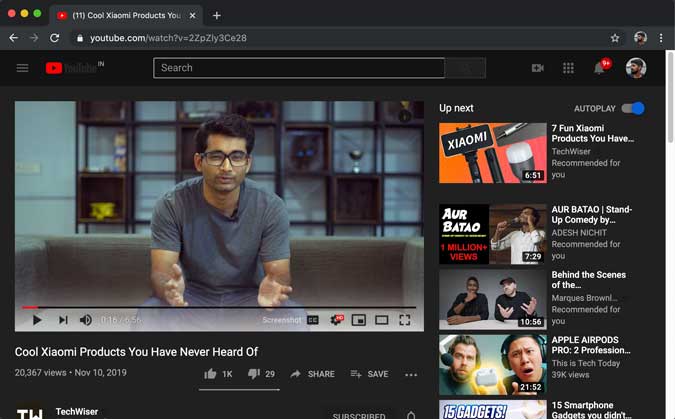Open AUR BATAO Stand-Up Comedy thumbnail
The height and width of the screenshot is (419, 675).
492,234
